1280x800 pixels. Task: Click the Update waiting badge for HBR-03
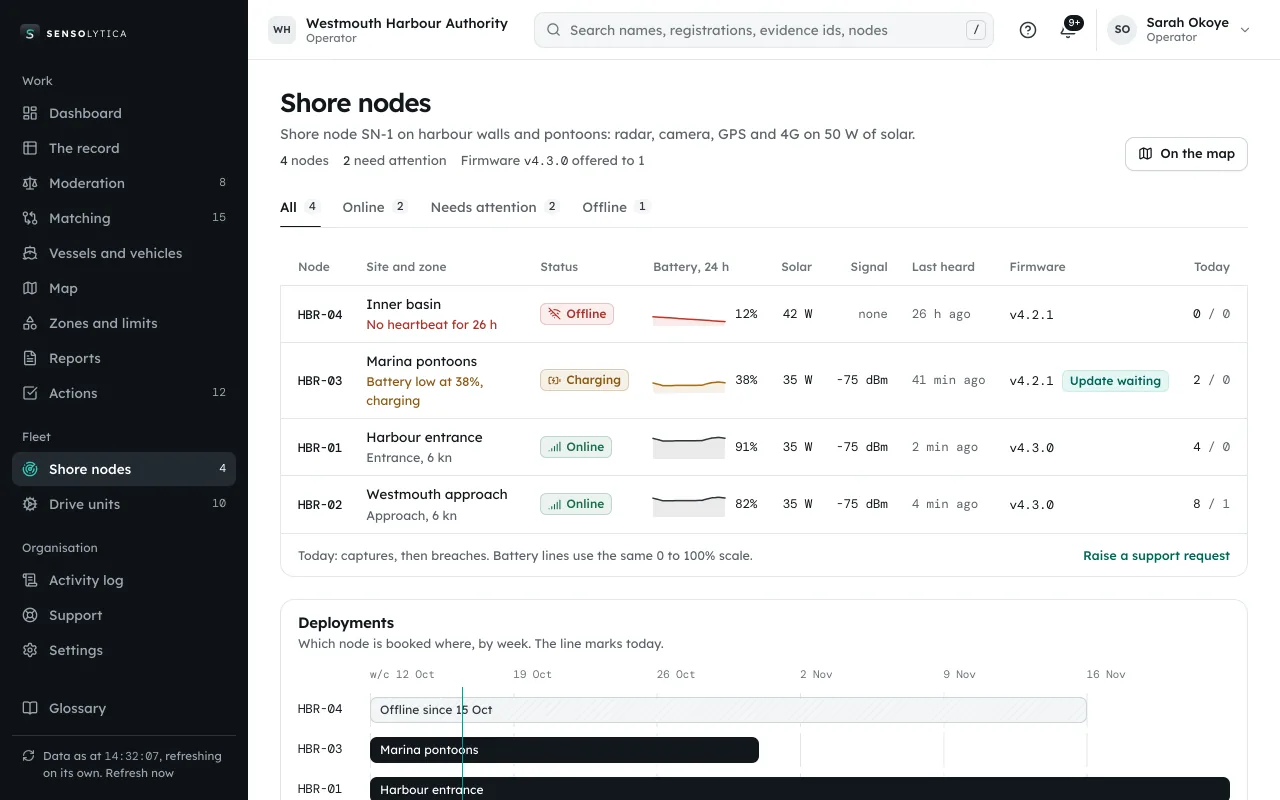click(x=1115, y=381)
